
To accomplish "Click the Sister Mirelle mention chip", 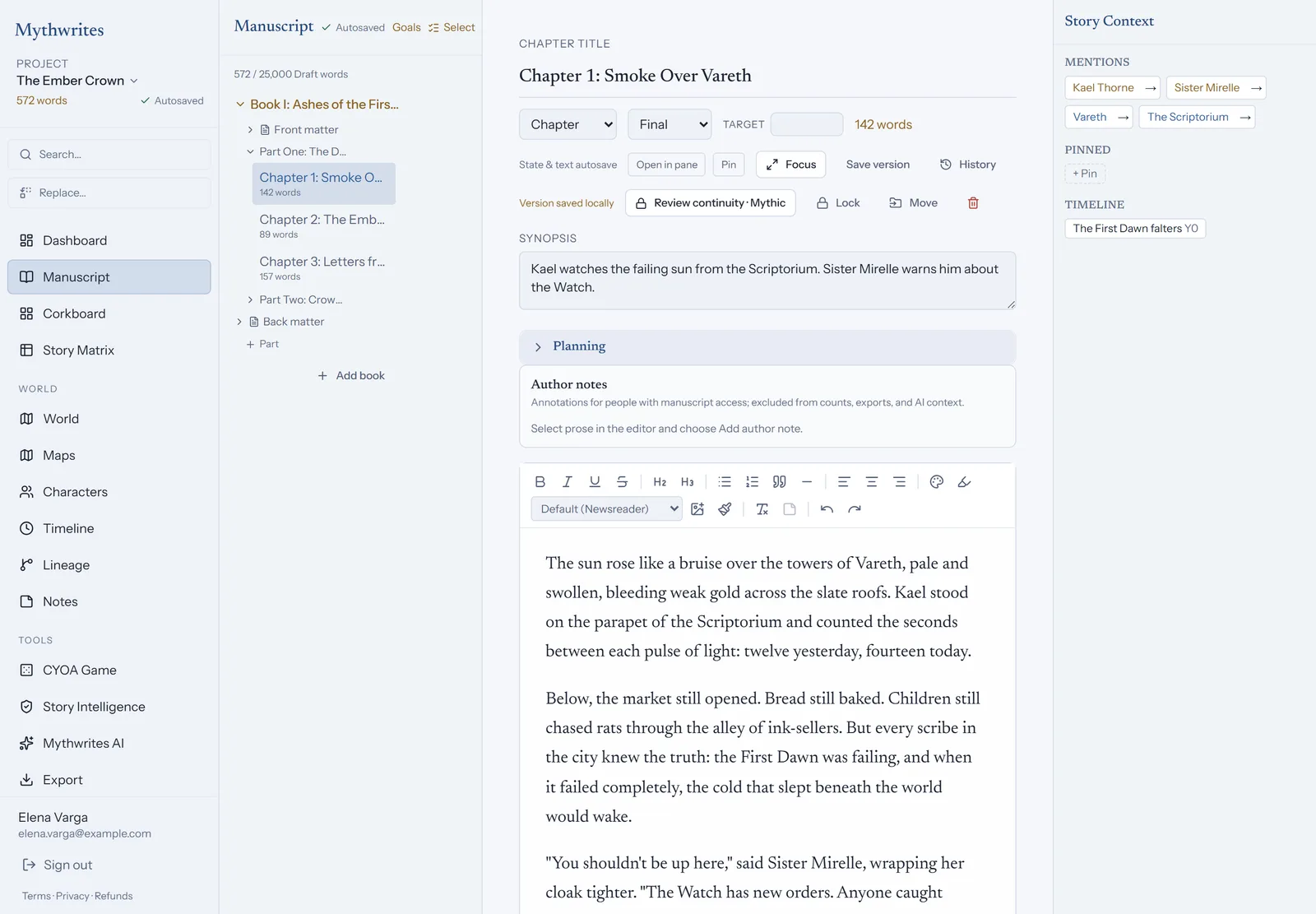I will tap(1216, 88).
